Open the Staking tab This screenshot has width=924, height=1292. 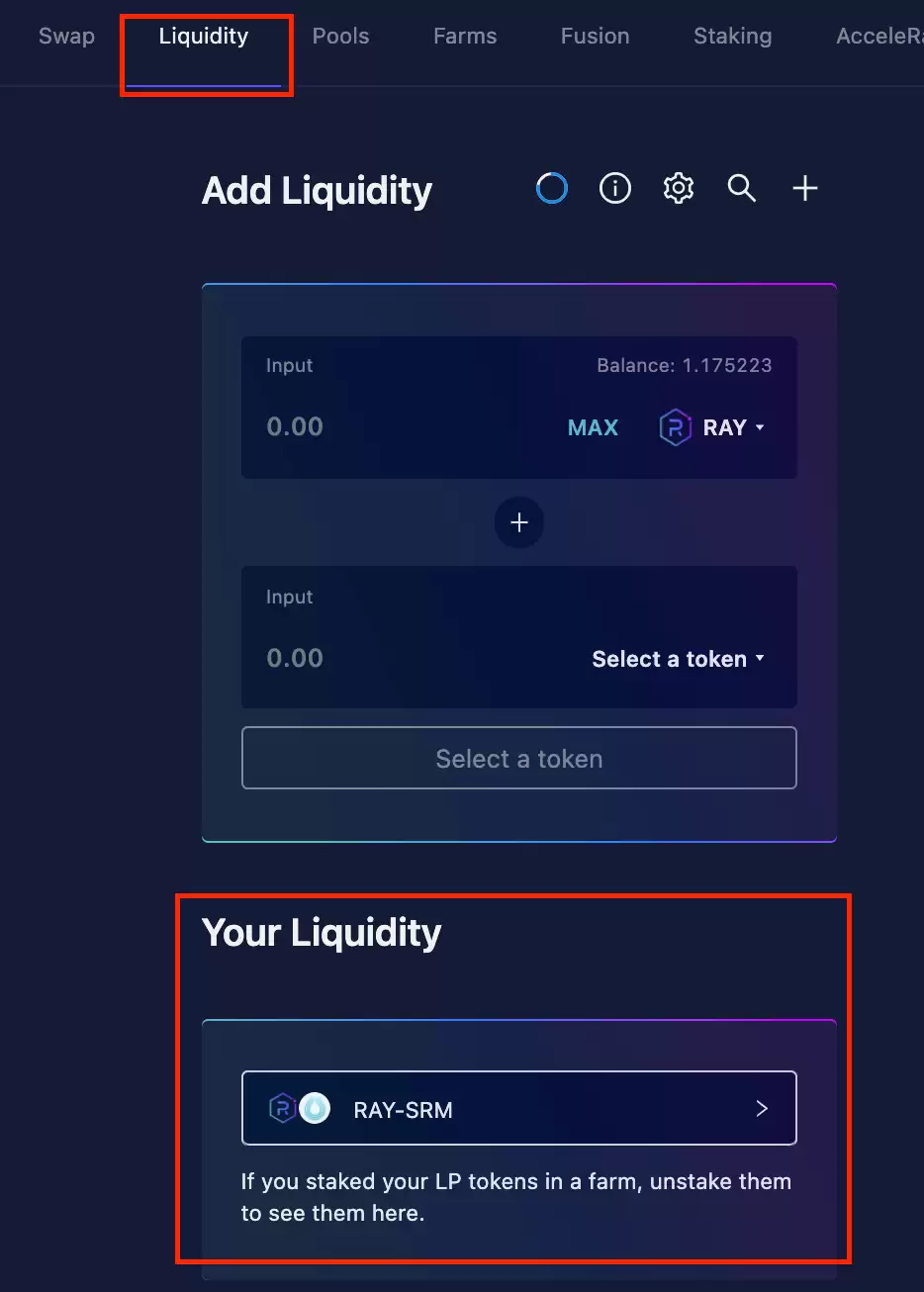pyautogui.click(x=732, y=37)
